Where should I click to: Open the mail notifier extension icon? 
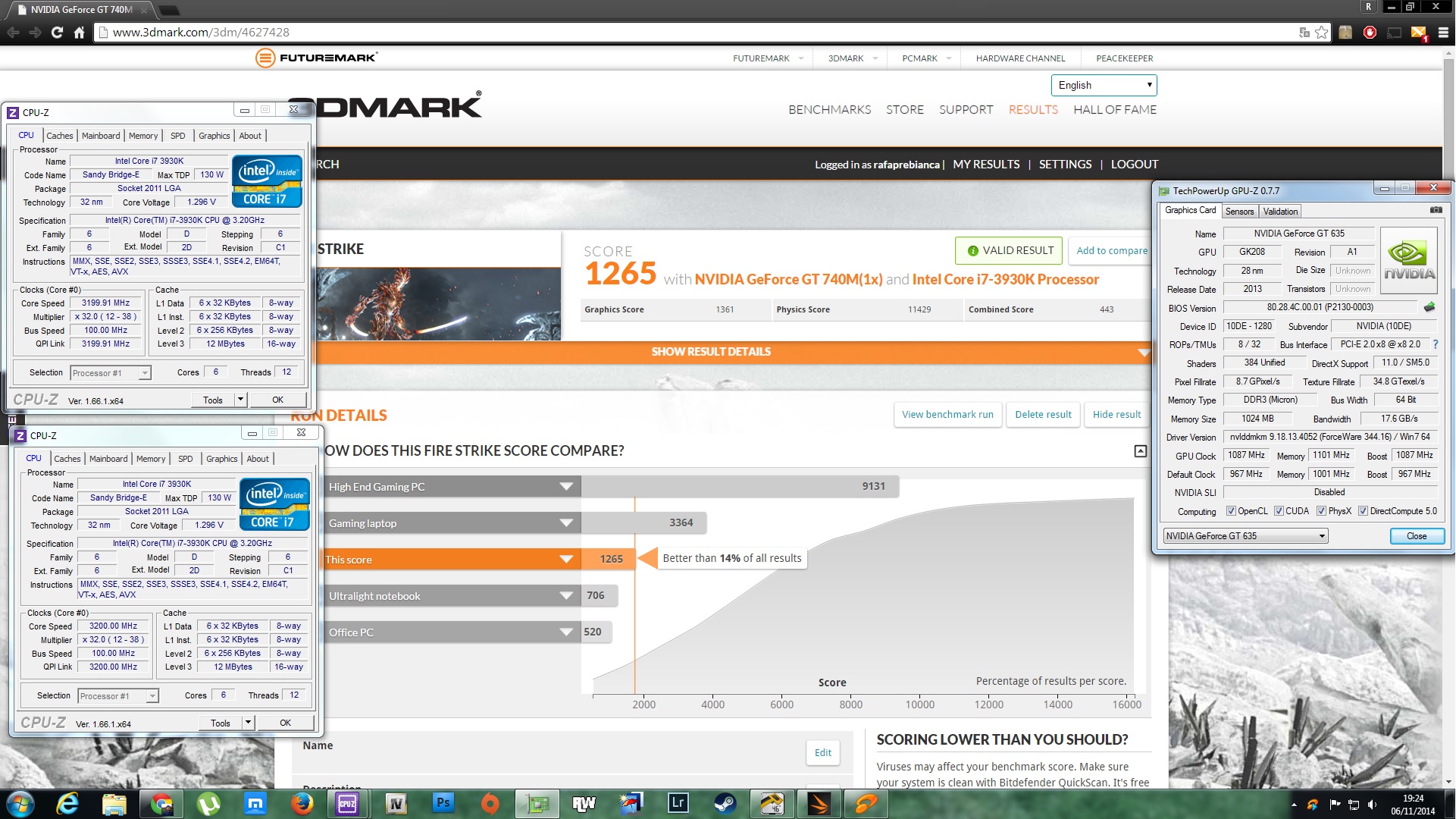click(x=1419, y=33)
